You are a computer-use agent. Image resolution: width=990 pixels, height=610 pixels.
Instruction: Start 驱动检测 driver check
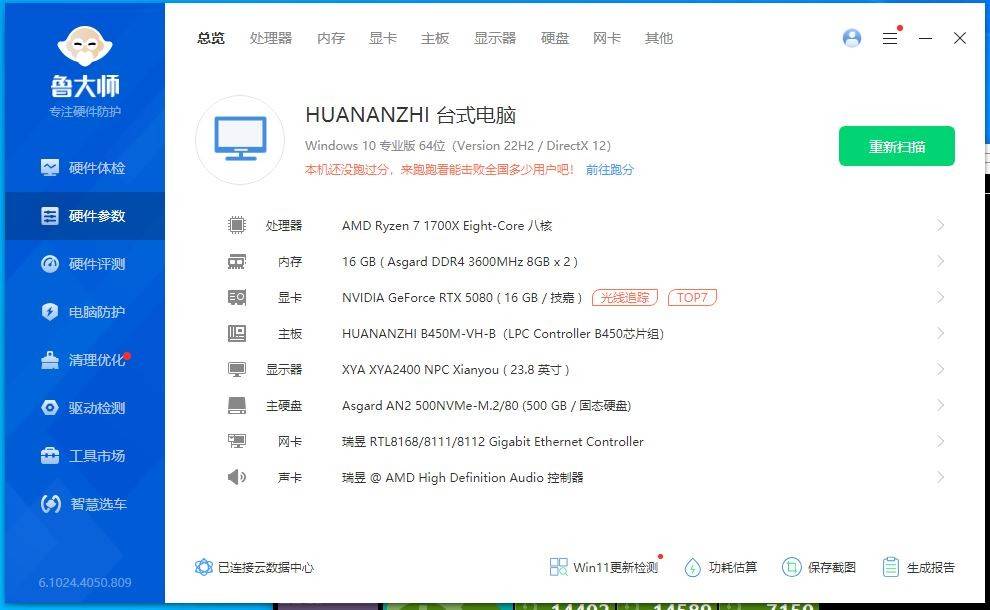point(83,408)
